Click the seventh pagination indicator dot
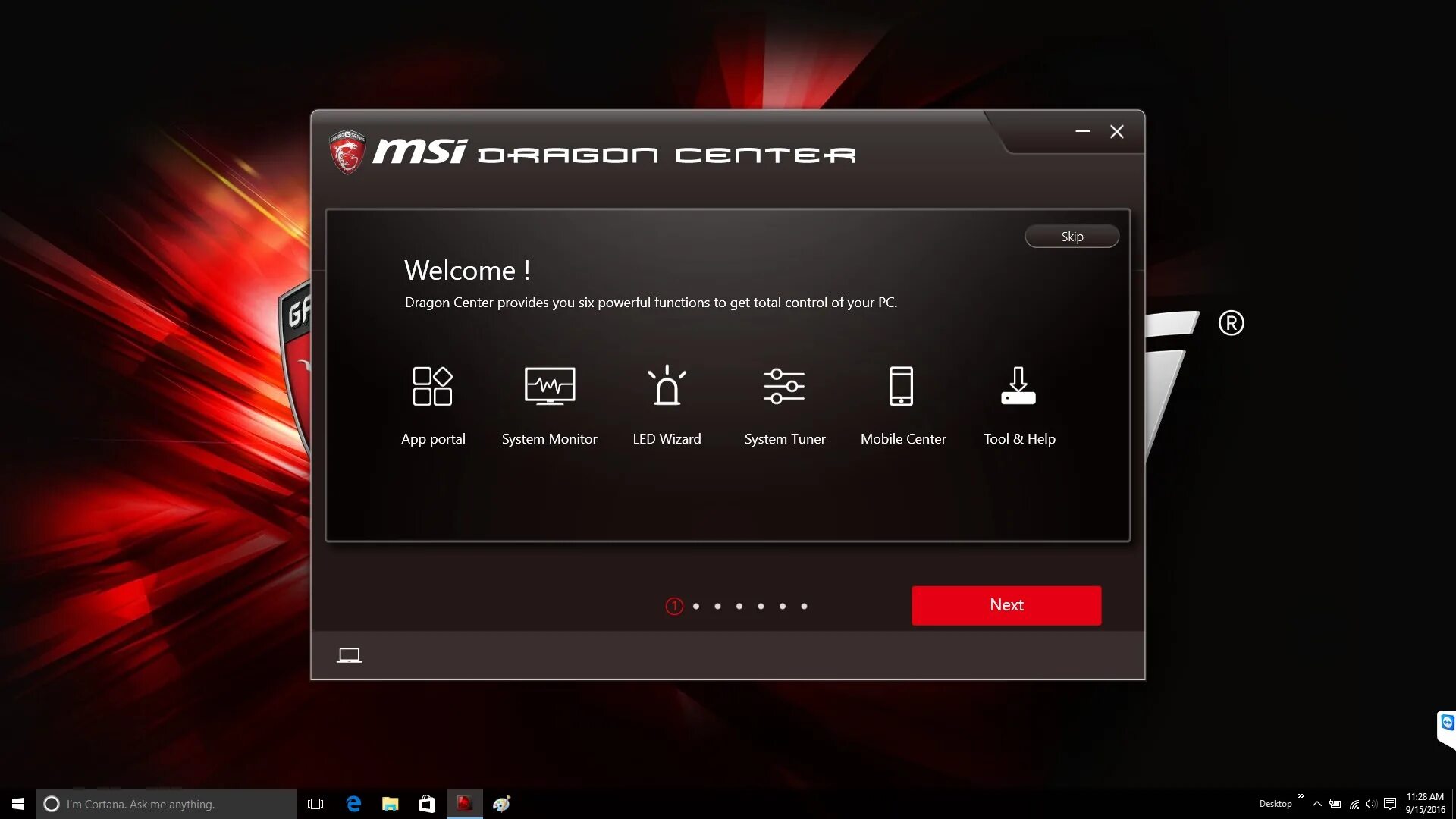 point(804,606)
